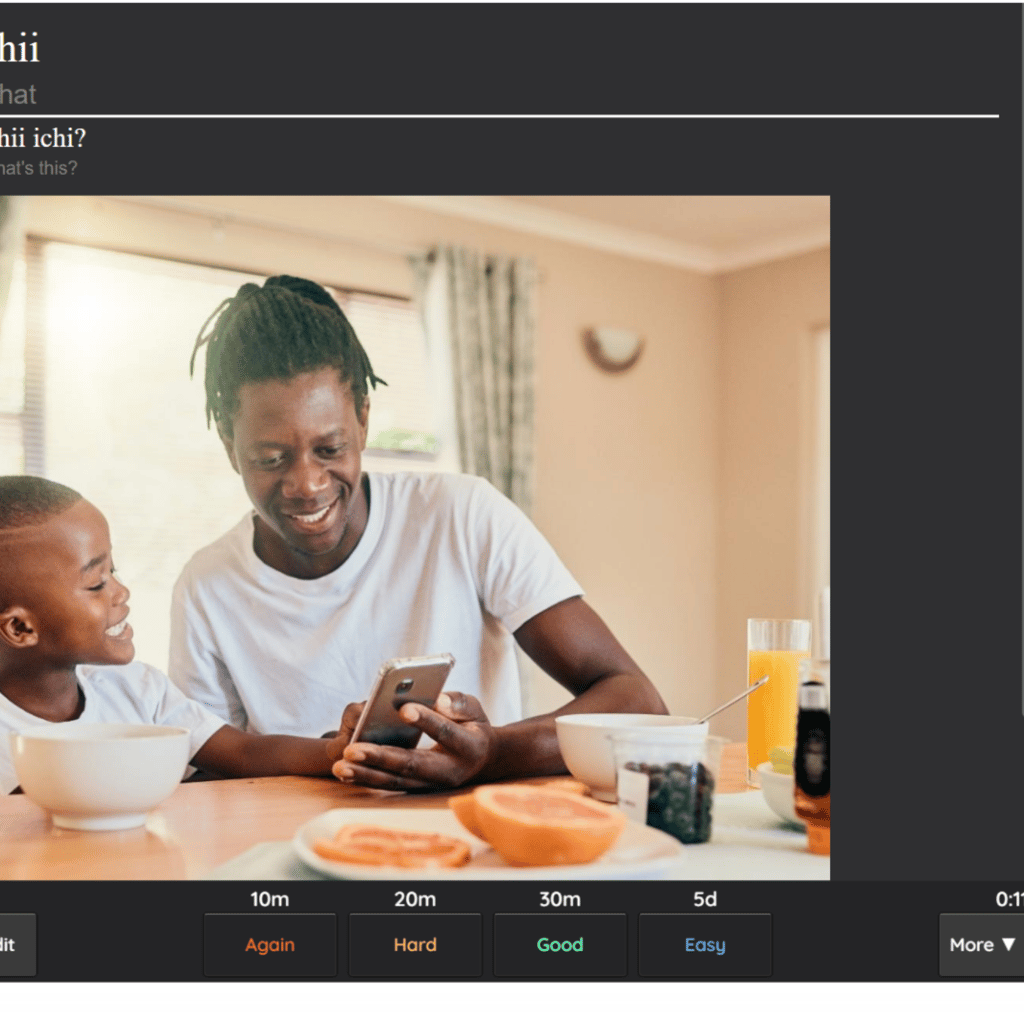Click the 10m interval label above Again
Image resolution: width=1024 pixels, height=1024 pixels.
[270, 899]
